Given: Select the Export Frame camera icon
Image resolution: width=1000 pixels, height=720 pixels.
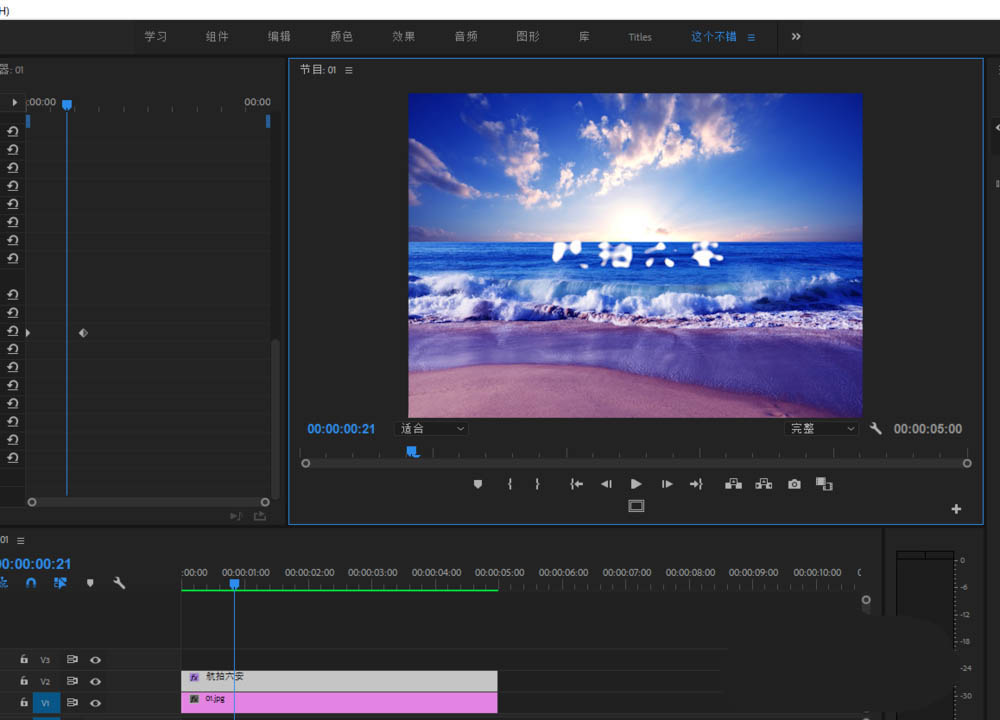Looking at the screenshot, I should click(794, 484).
